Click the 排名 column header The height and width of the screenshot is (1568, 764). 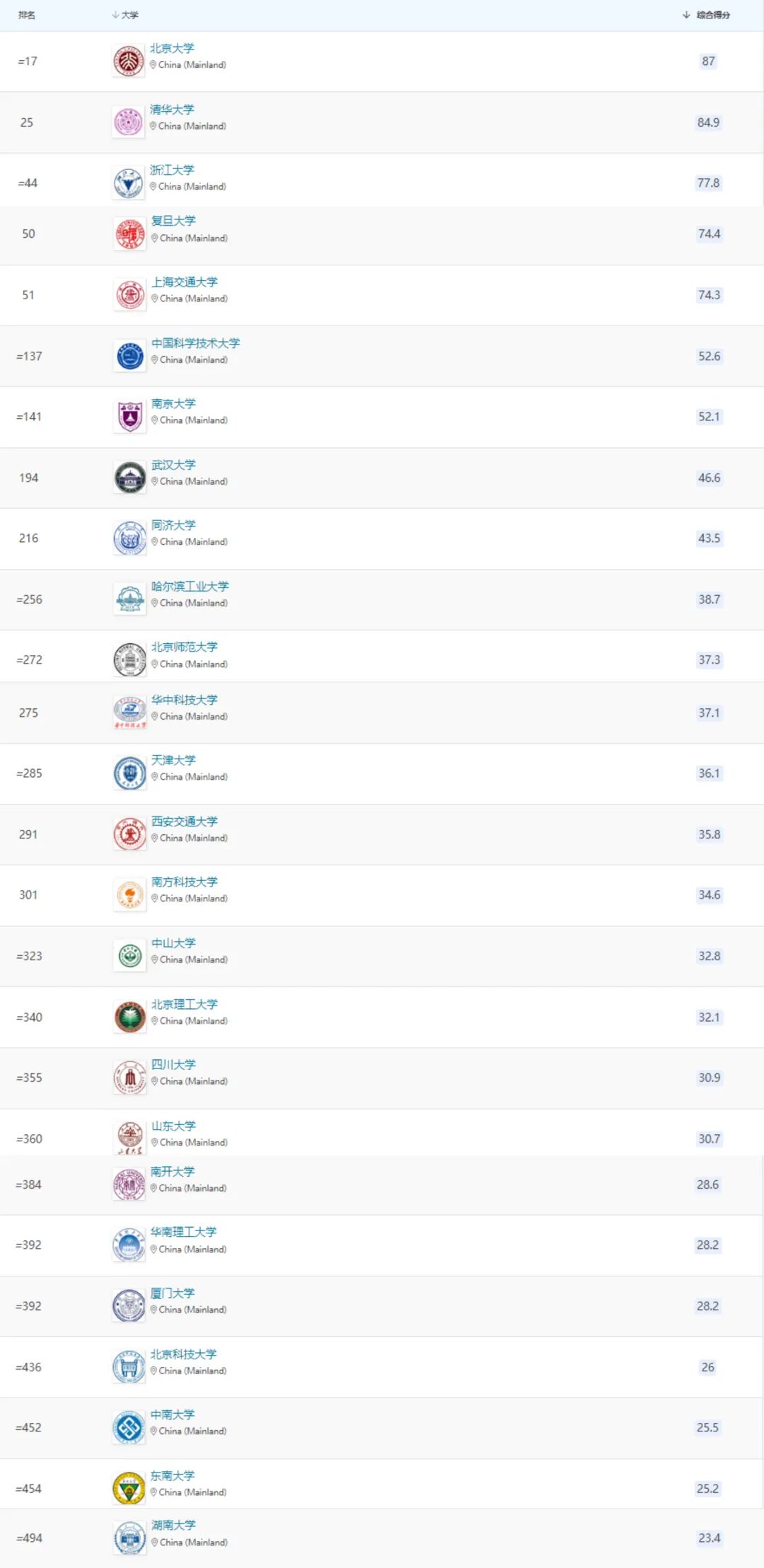click(x=27, y=15)
